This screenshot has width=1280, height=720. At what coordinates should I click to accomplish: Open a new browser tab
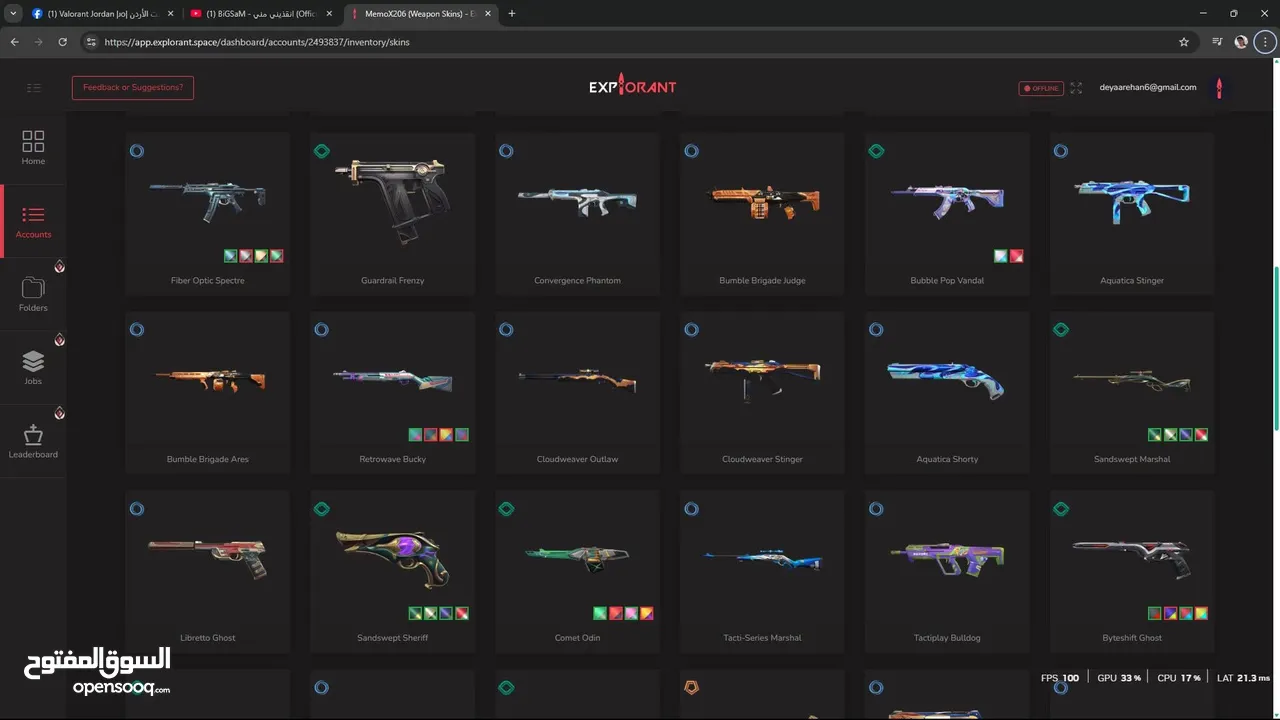click(x=512, y=14)
